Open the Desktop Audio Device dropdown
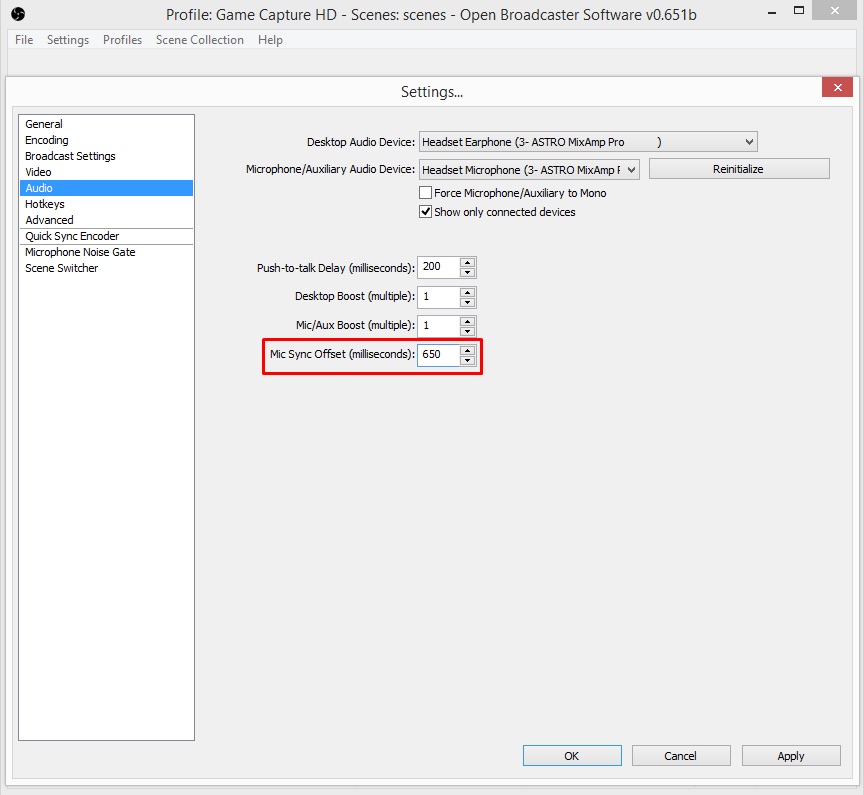The image size is (864, 795). pyautogui.click(x=749, y=142)
